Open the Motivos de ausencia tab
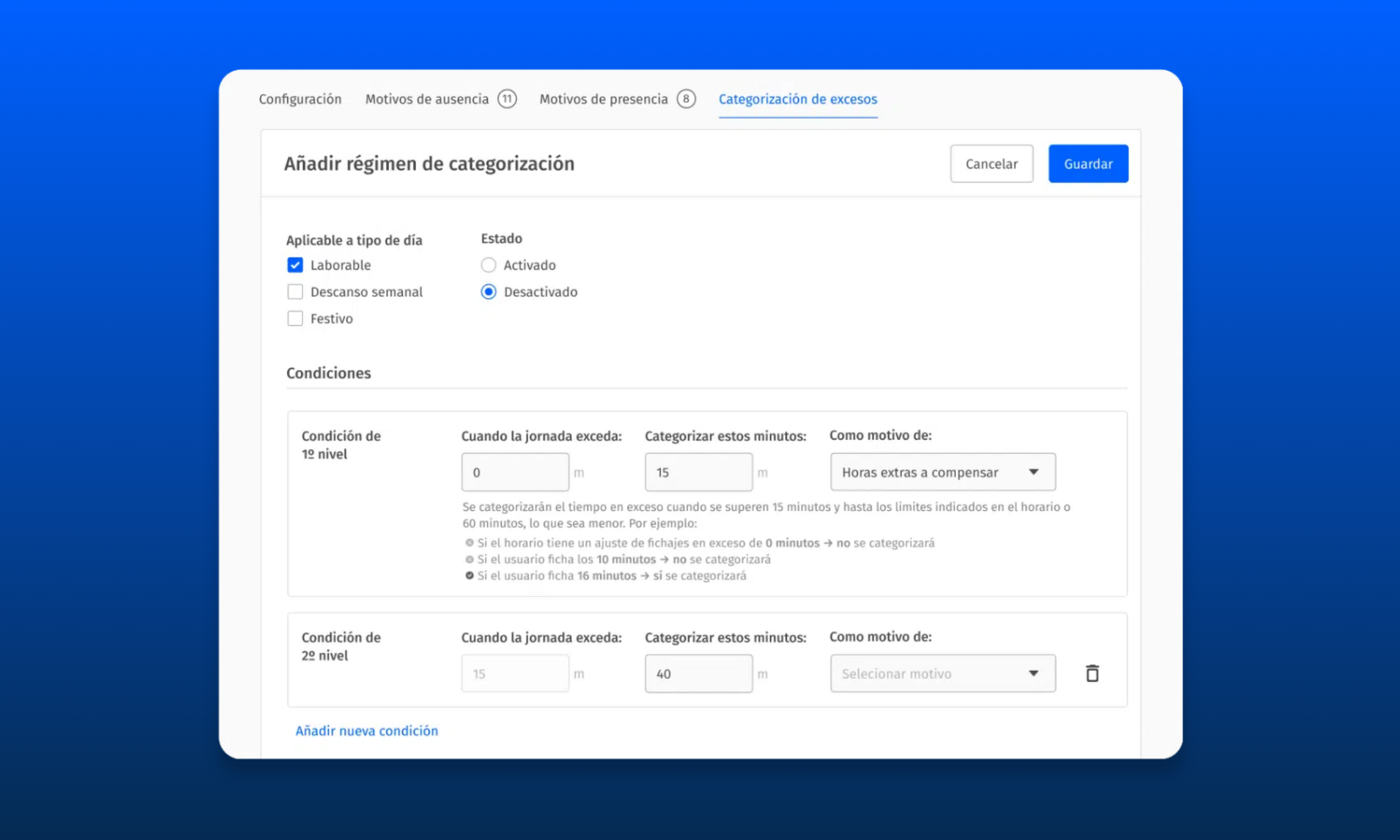 427,99
